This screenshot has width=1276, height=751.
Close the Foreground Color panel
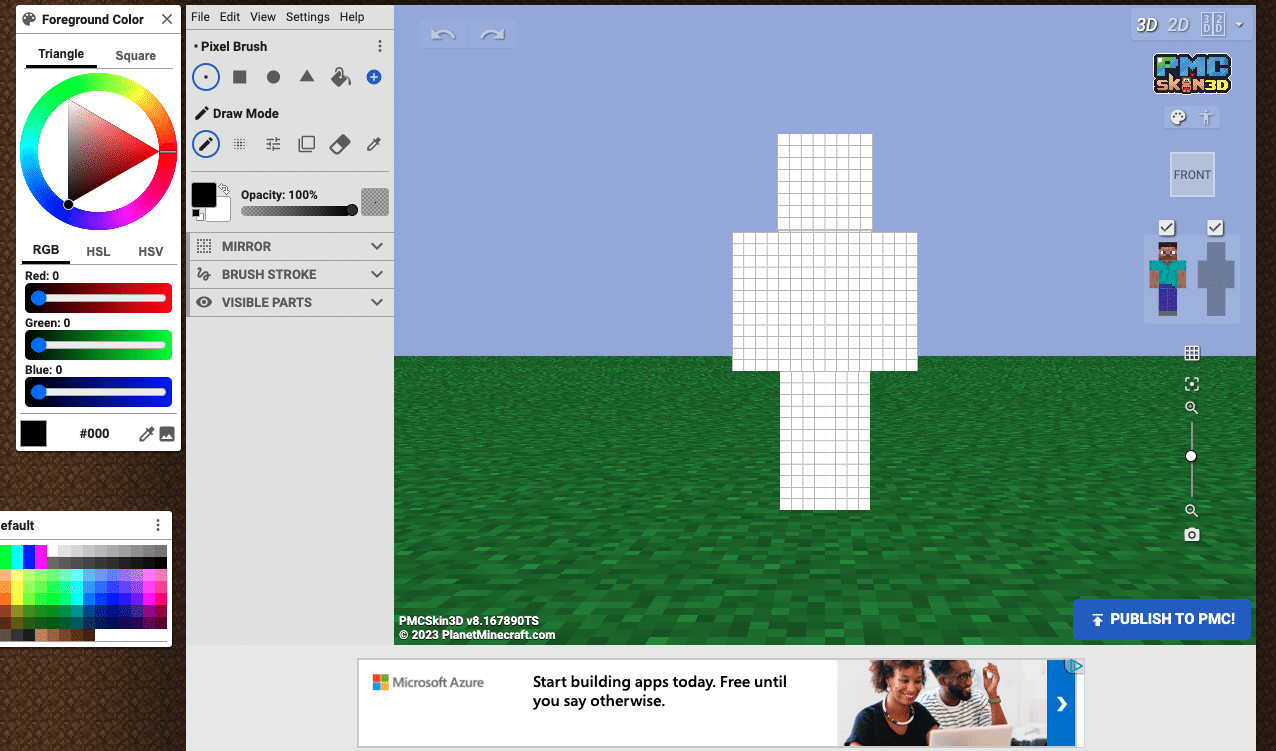167,19
